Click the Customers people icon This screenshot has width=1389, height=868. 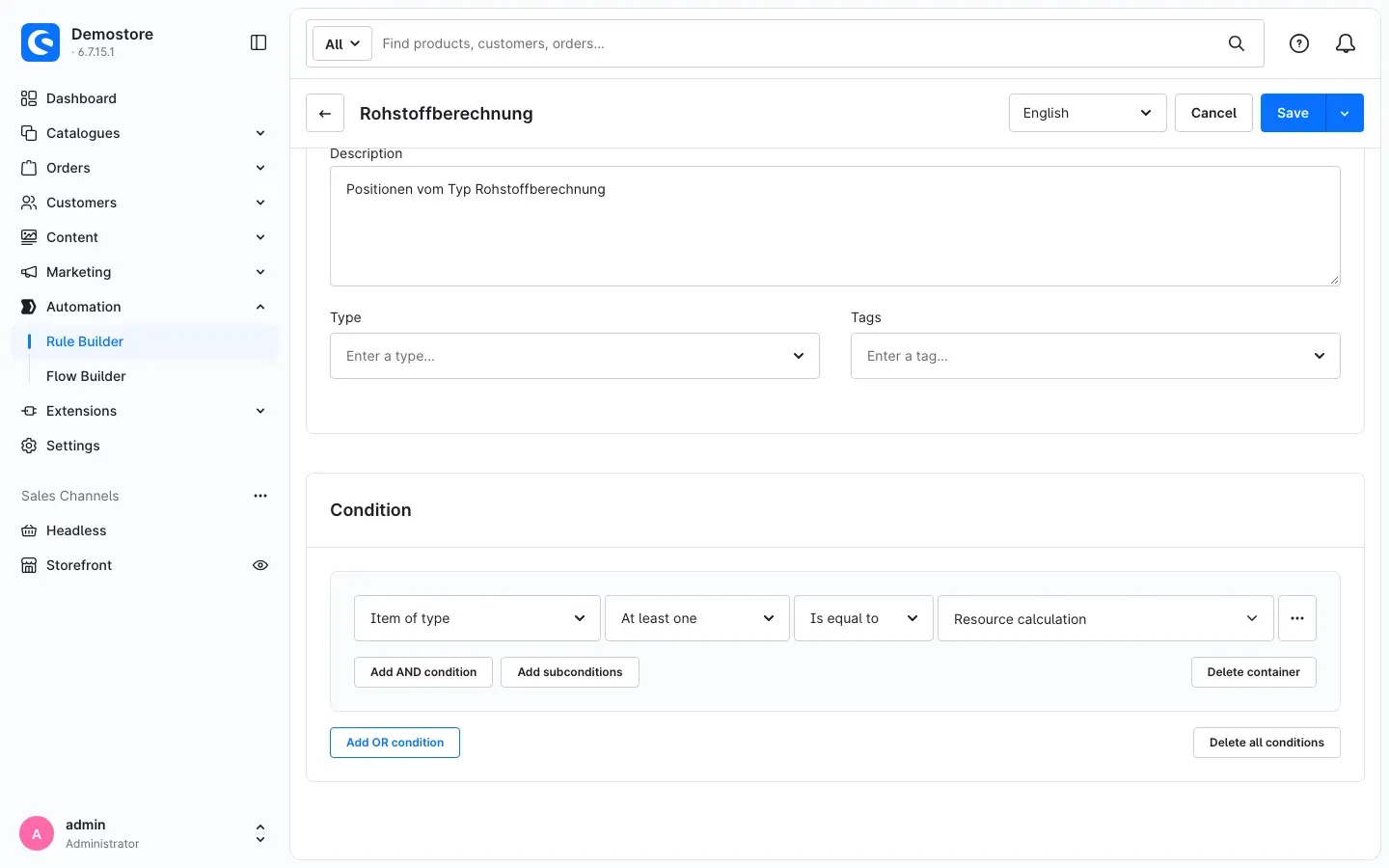(29, 203)
